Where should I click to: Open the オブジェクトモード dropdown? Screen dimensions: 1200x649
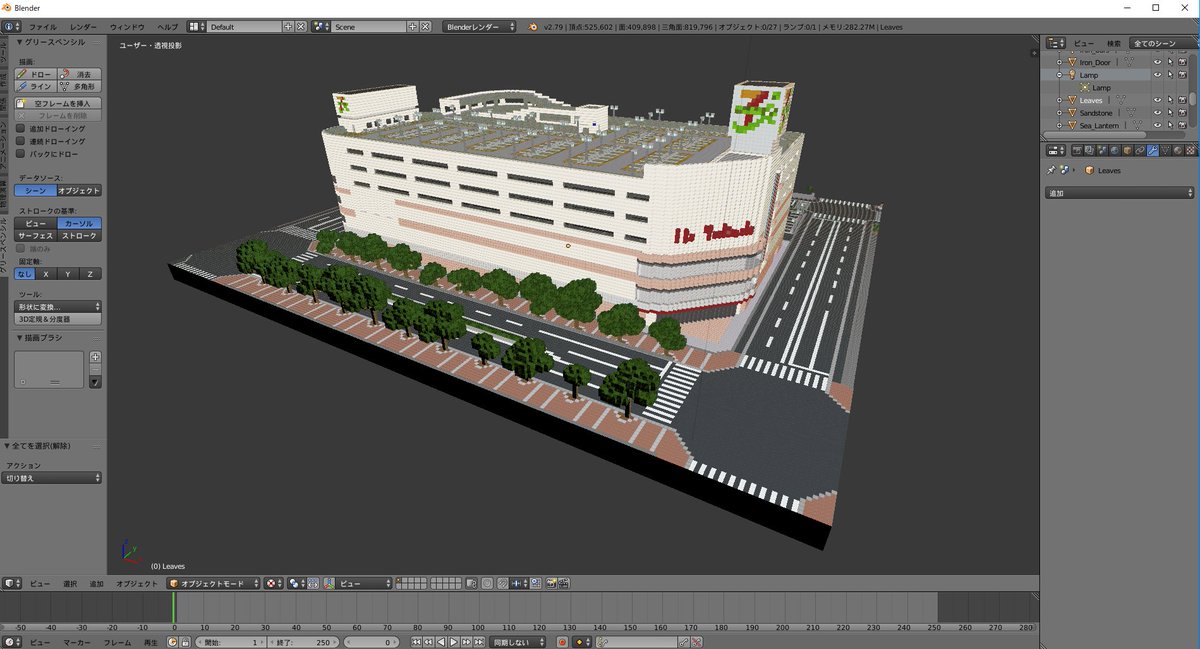(x=213, y=583)
